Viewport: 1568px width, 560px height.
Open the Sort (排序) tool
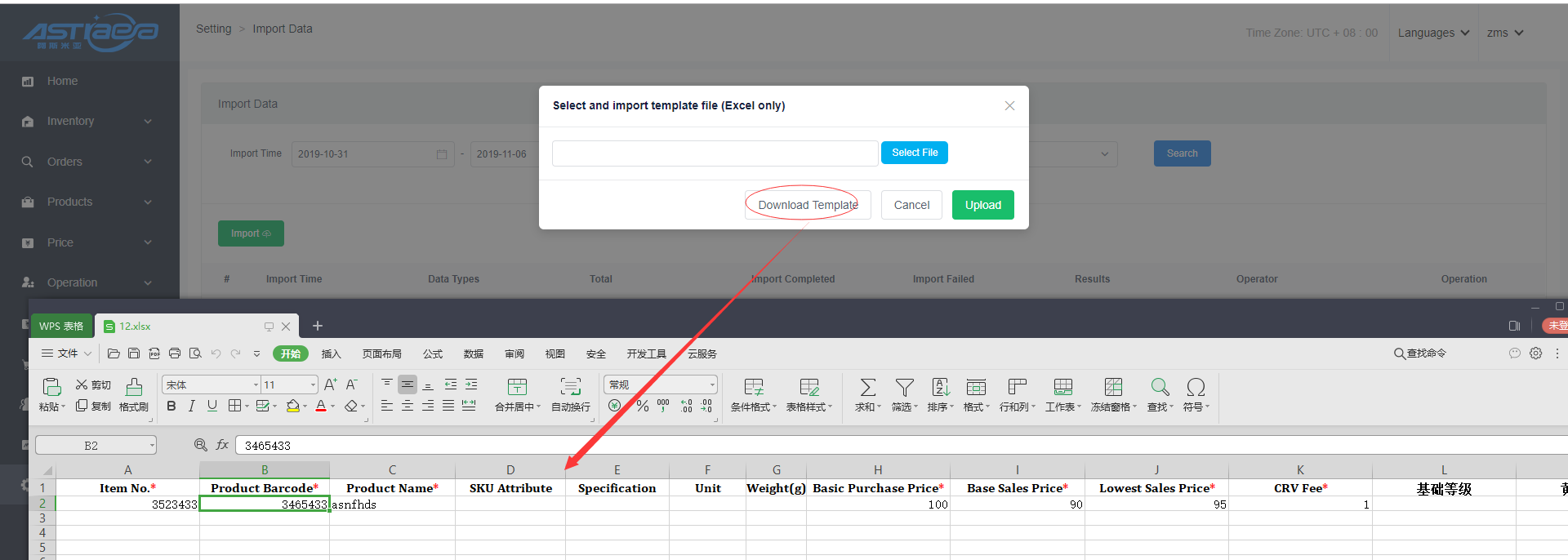coord(940,387)
